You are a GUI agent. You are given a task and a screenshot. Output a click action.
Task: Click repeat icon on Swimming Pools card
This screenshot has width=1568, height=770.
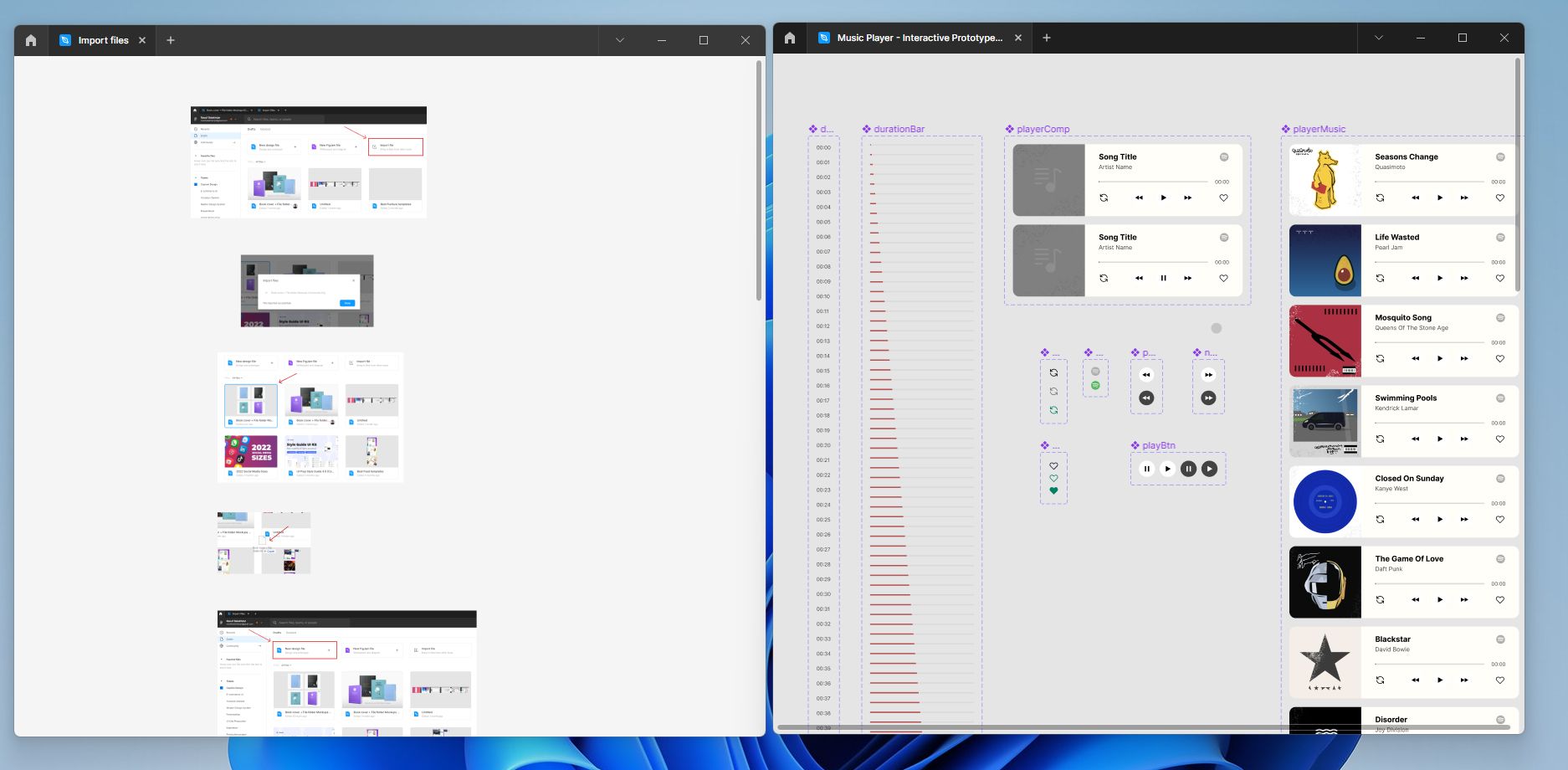tap(1380, 439)
